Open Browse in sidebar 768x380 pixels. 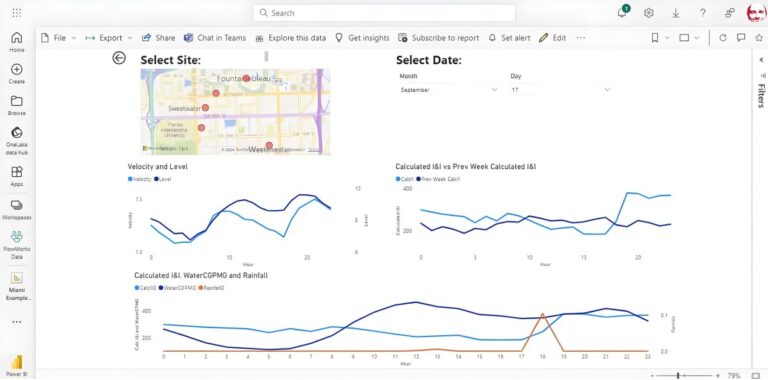pyautogui.click(x=17, y=105)
